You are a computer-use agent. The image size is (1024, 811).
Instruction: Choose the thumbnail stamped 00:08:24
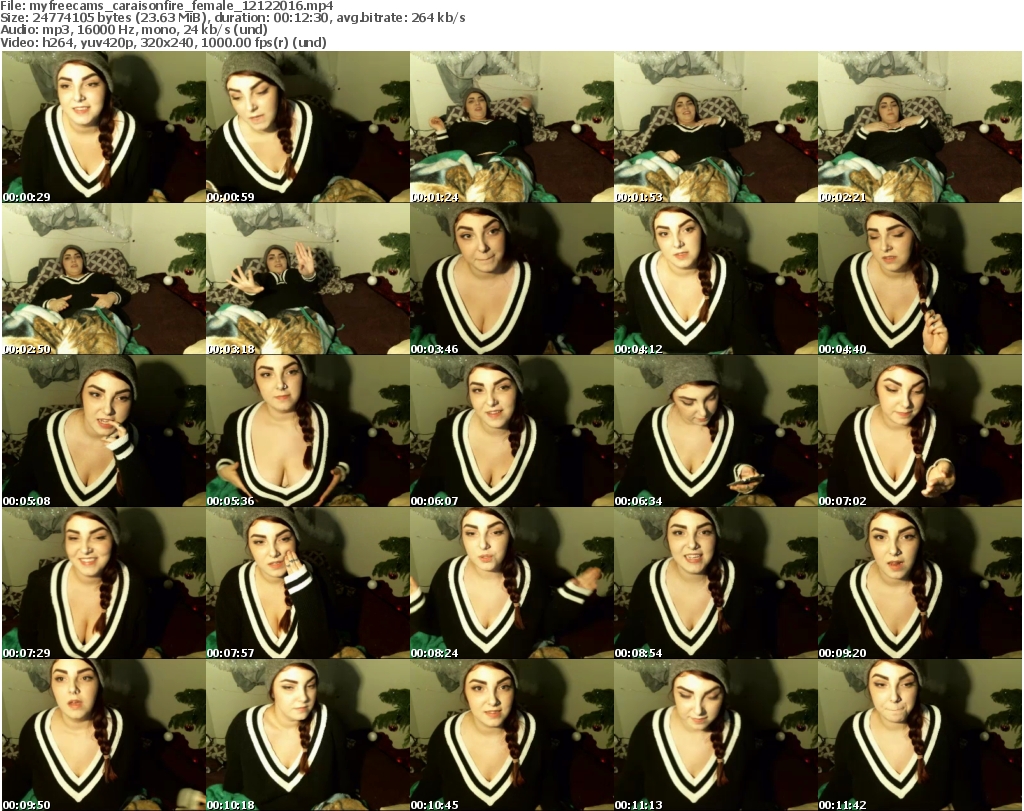click(511, 583)
